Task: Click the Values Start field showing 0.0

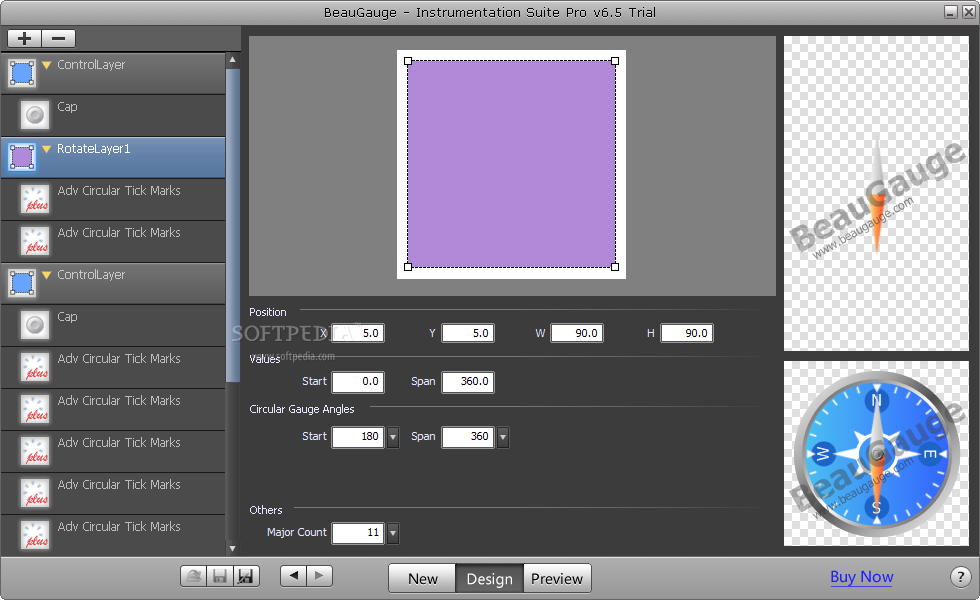Action: (358, 381)
